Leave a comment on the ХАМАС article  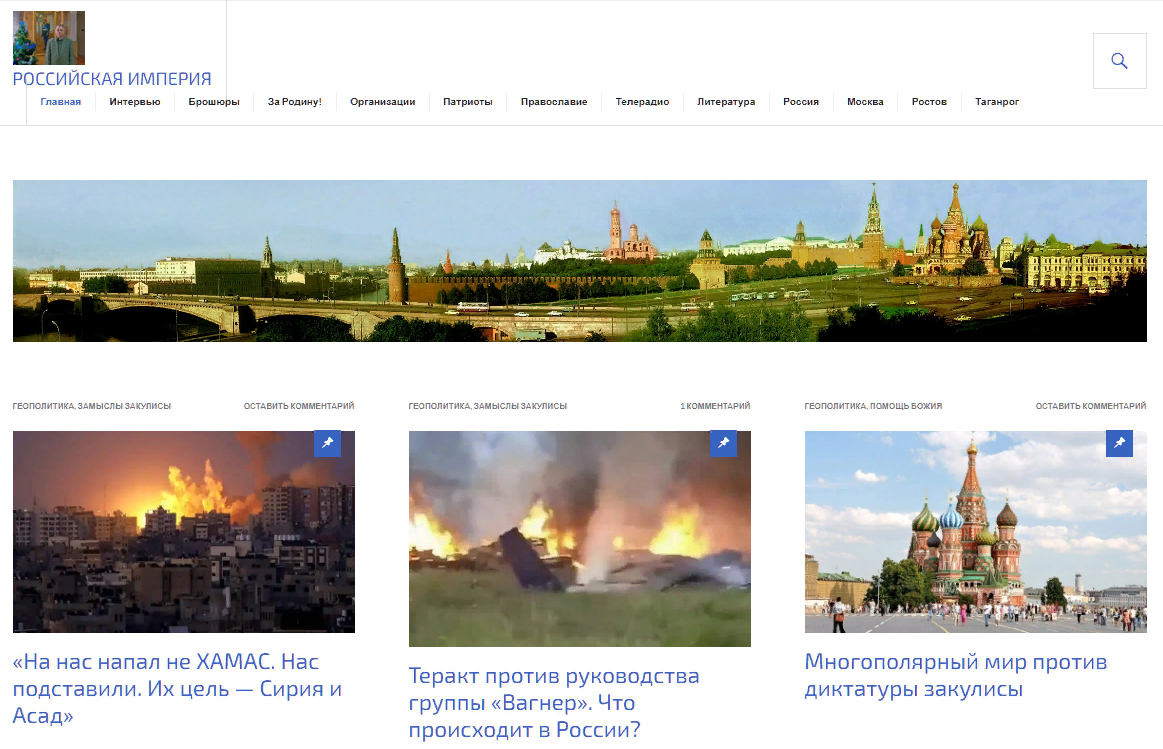[299, 406]
